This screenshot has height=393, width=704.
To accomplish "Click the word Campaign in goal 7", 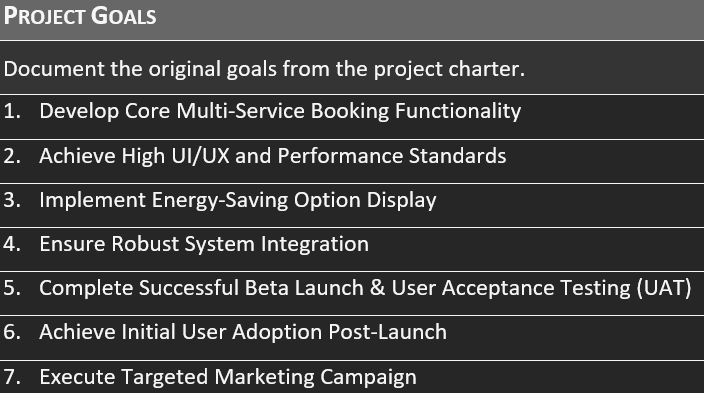I will tap(368, 377).
